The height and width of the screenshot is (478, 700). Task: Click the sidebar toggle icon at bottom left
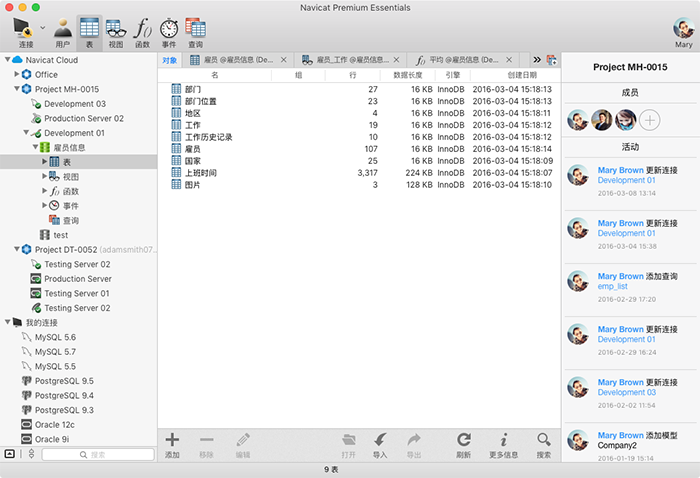coord(9,454)
